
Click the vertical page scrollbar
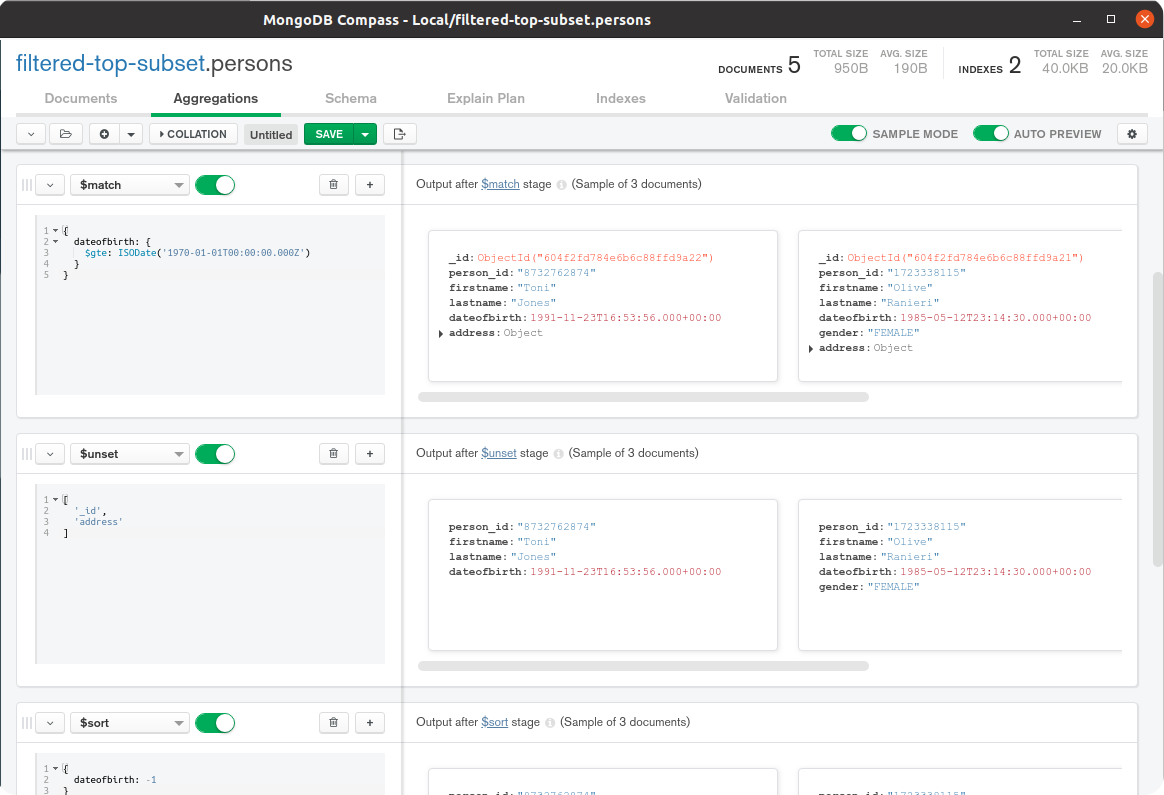pyautogui.click(x=1157, y=419)
